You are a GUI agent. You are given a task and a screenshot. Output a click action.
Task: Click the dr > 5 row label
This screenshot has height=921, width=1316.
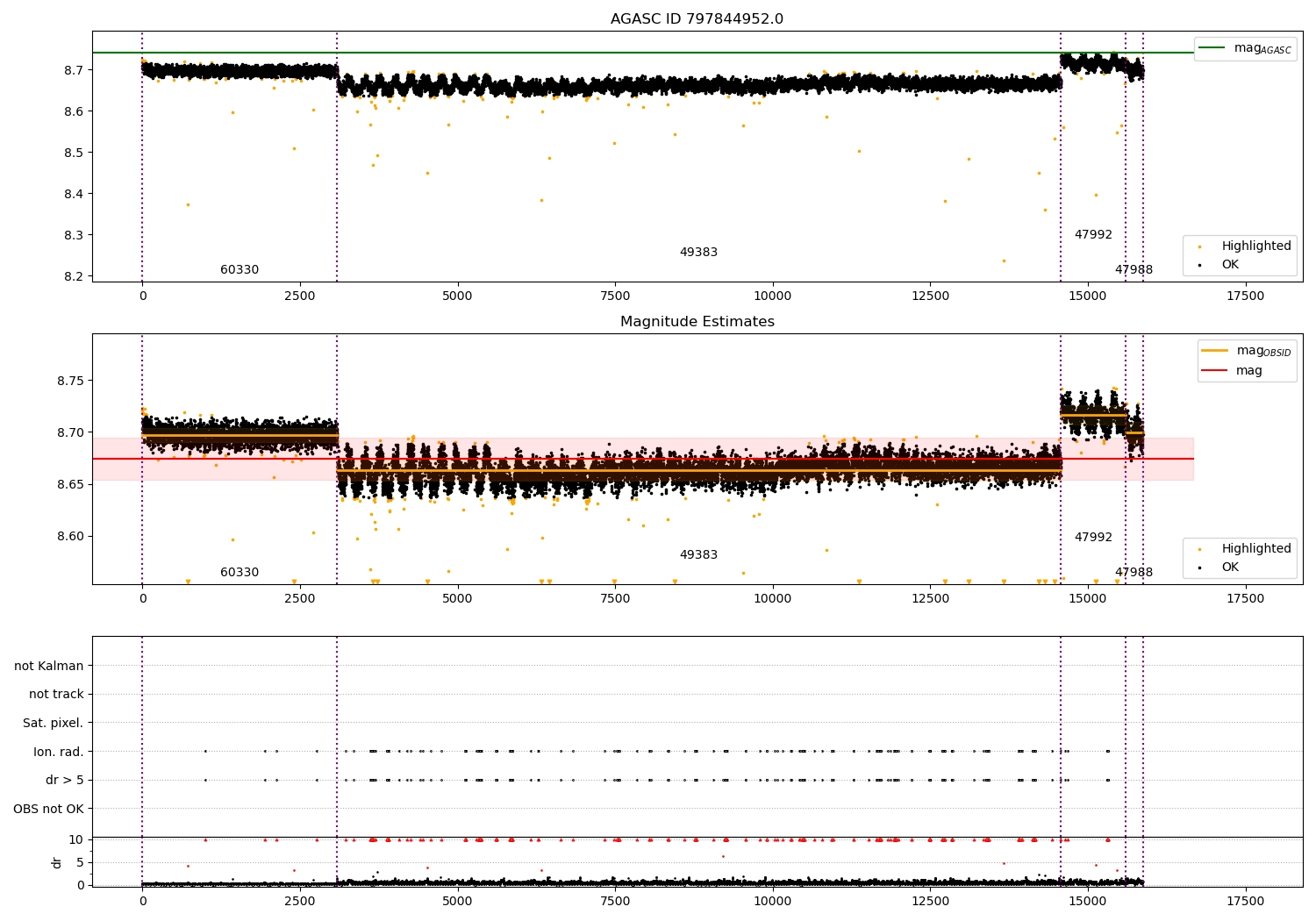coord(65,781)
